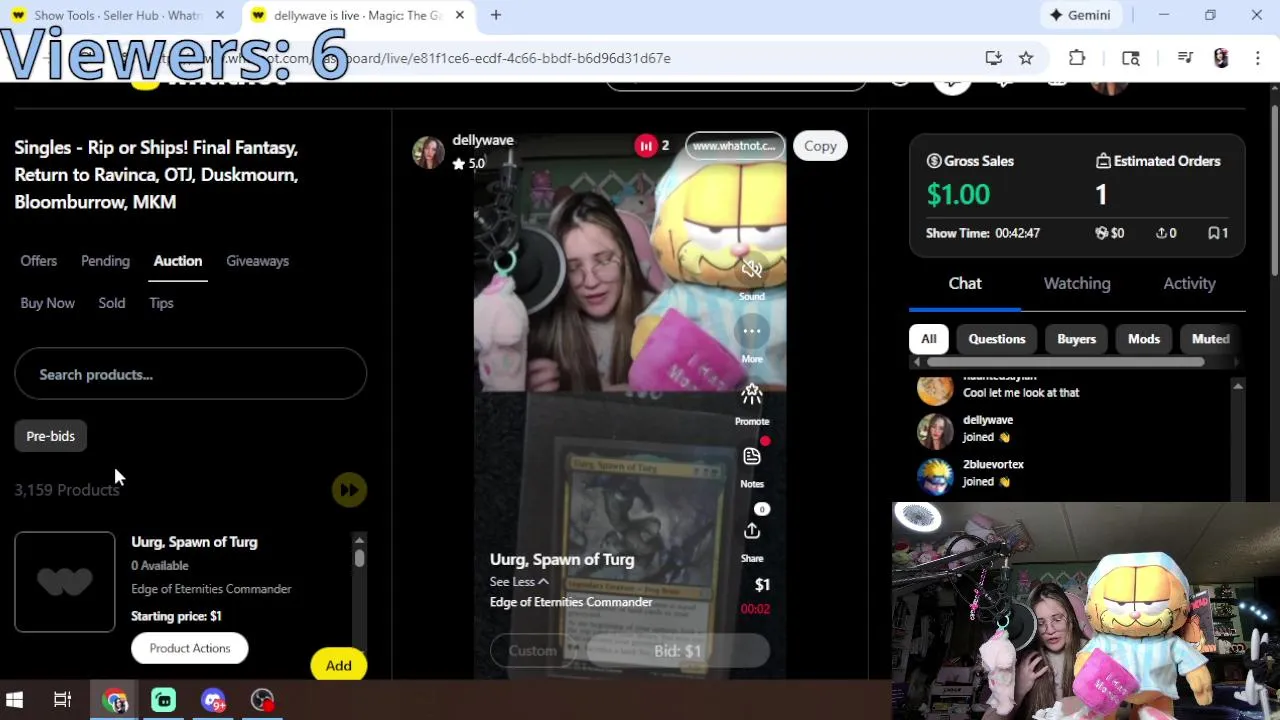Screen dimensions: 1280x720
Task: Click the Product Actions button
Action: click(x=190, y=648)
